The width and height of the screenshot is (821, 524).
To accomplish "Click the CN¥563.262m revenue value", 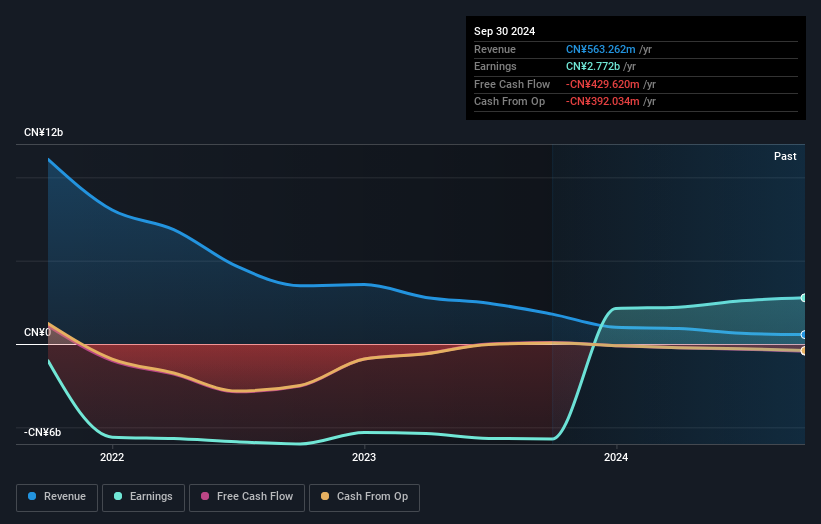I will click(x=601, y=49).
